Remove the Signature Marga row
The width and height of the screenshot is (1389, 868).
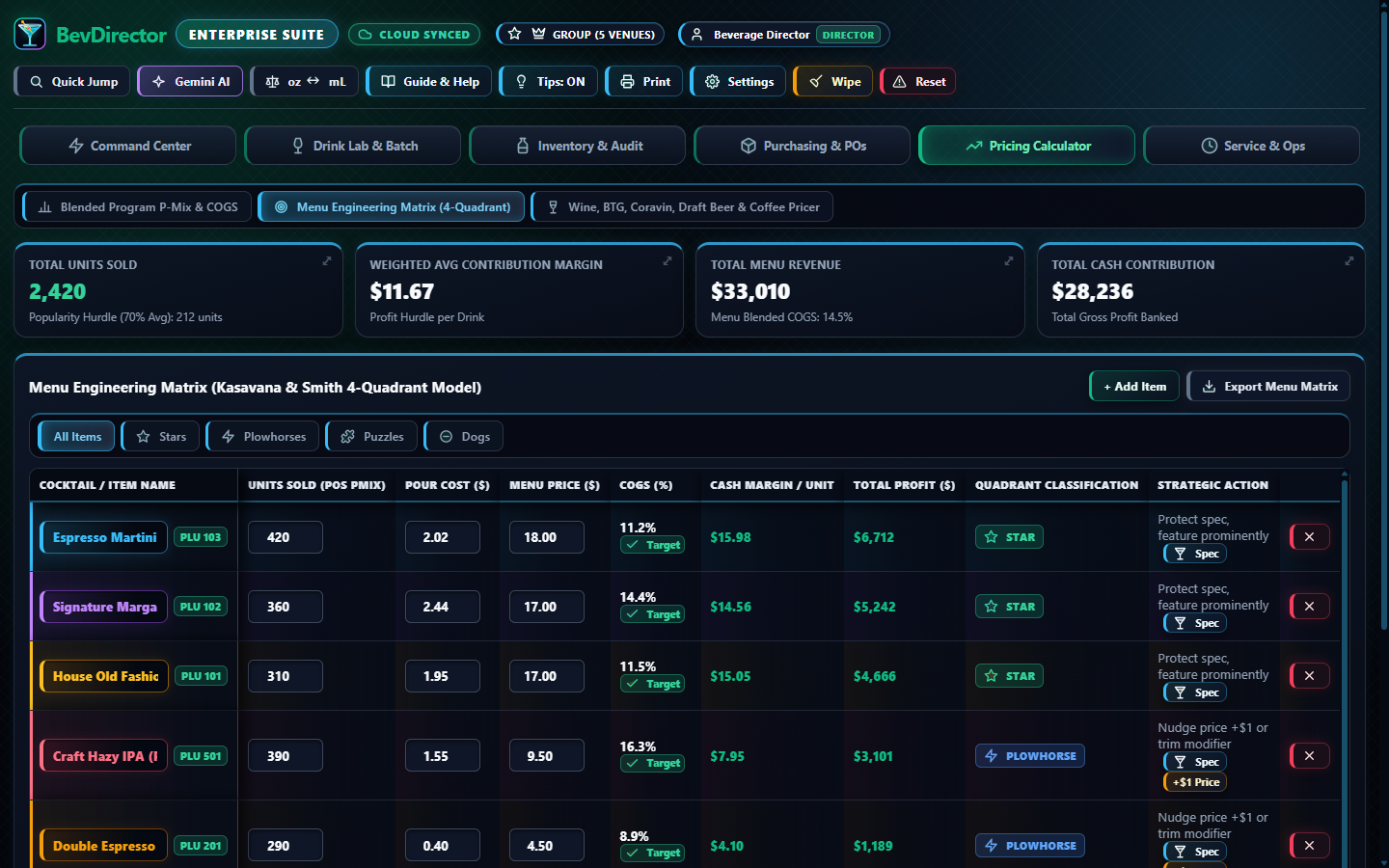(x=1309, y=607)
